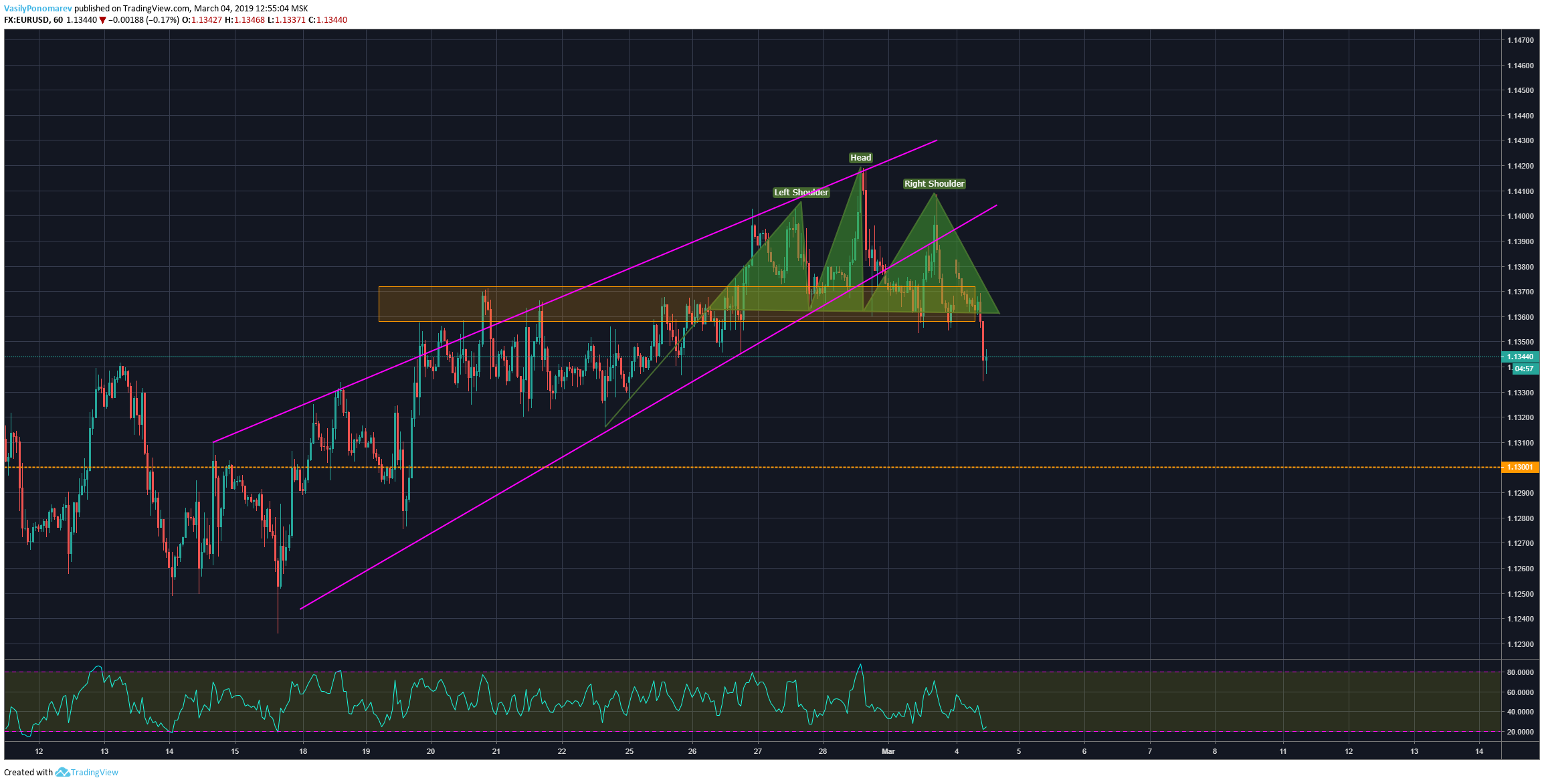
Task: Open the VasilyPonomarev author profile link
Action: pos(38,9)
